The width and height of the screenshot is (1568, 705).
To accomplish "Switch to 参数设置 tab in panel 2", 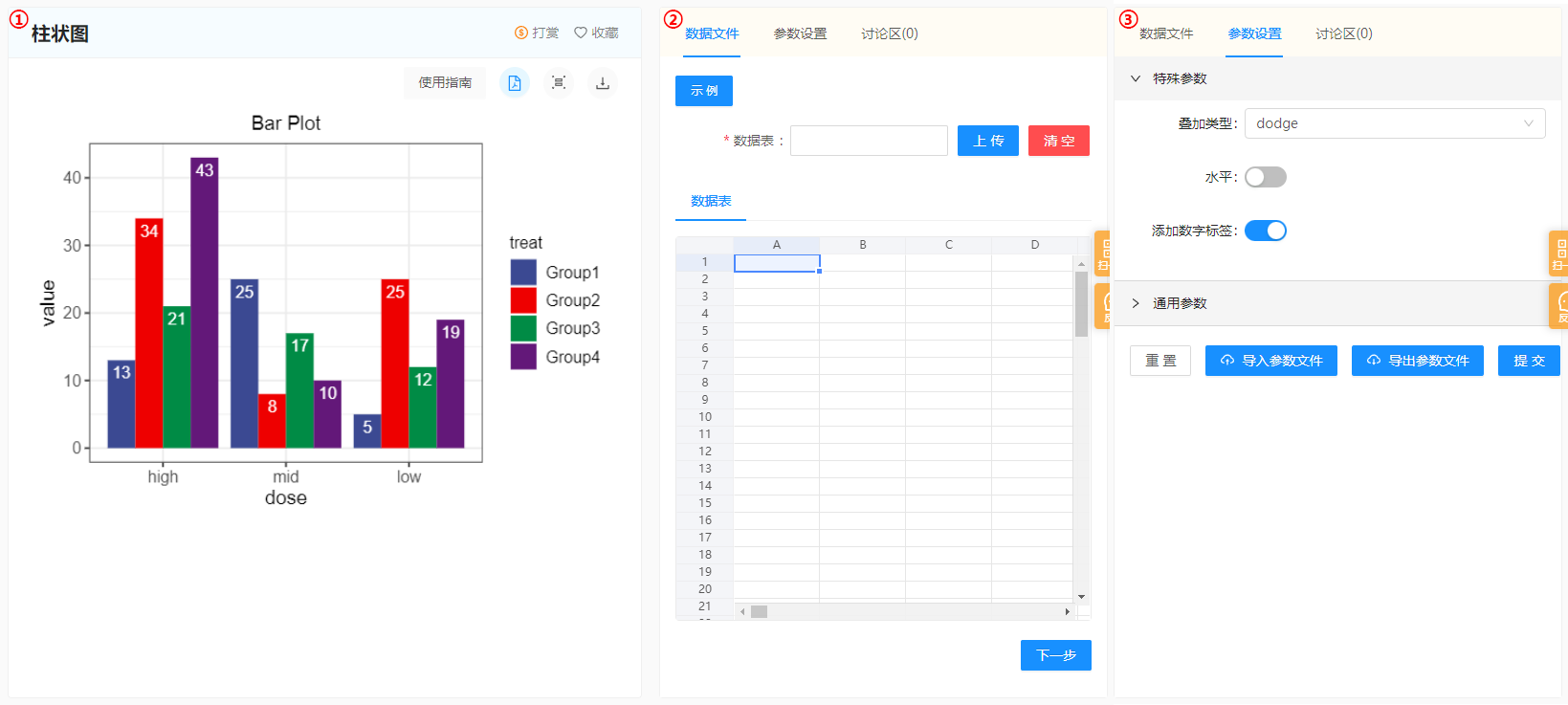I will (800, 33).
